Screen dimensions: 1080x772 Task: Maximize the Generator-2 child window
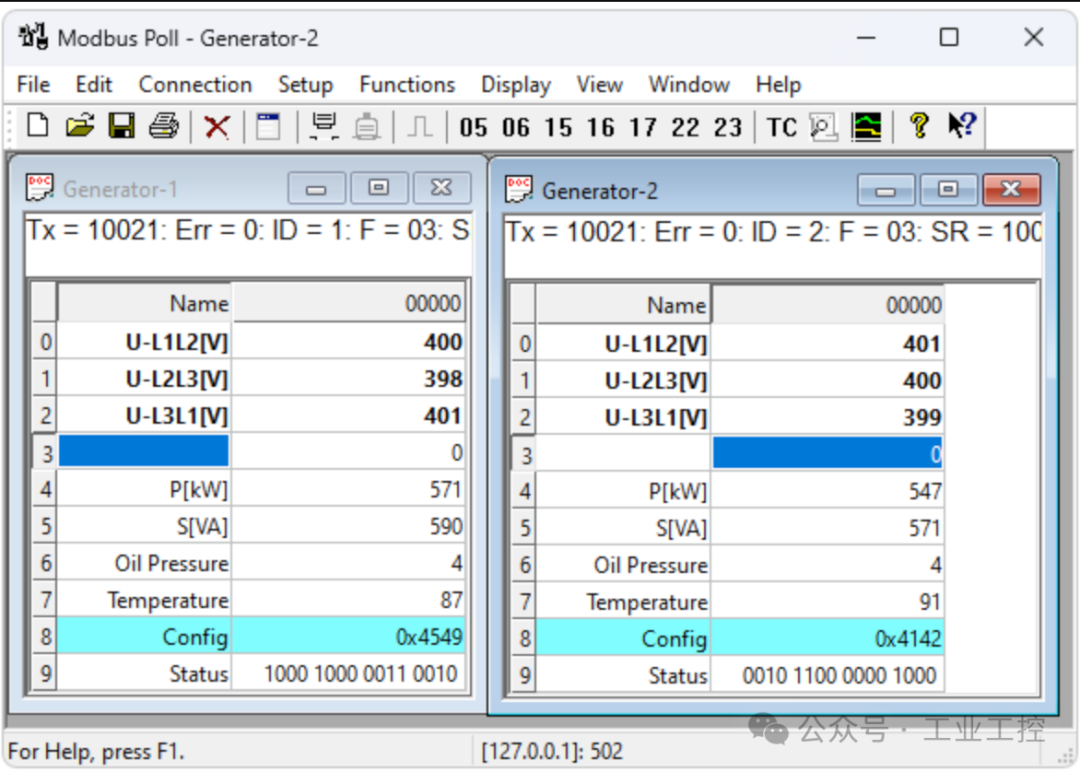(x=948, y=190)
